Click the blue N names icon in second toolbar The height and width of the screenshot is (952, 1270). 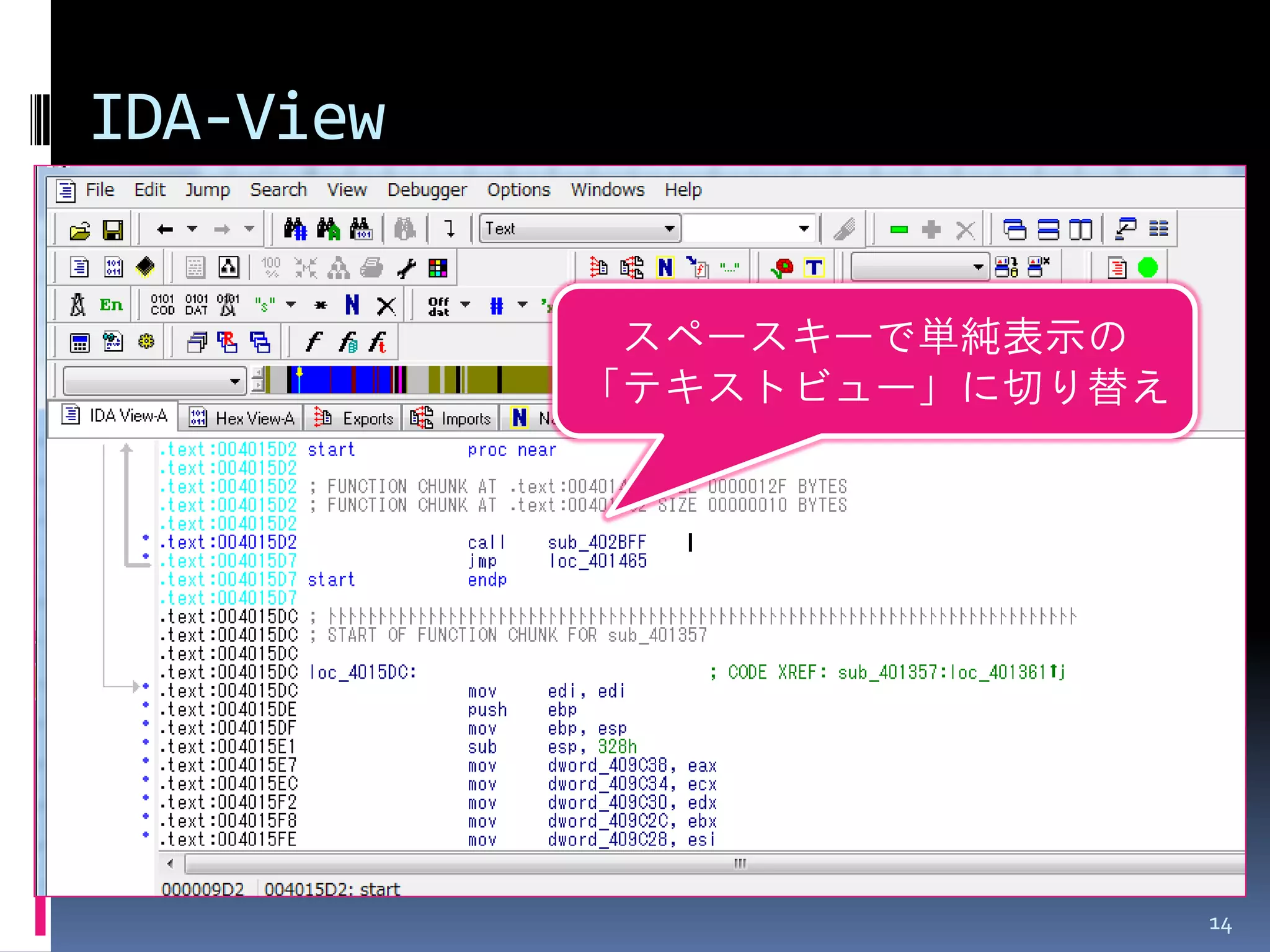pos(665,267)
